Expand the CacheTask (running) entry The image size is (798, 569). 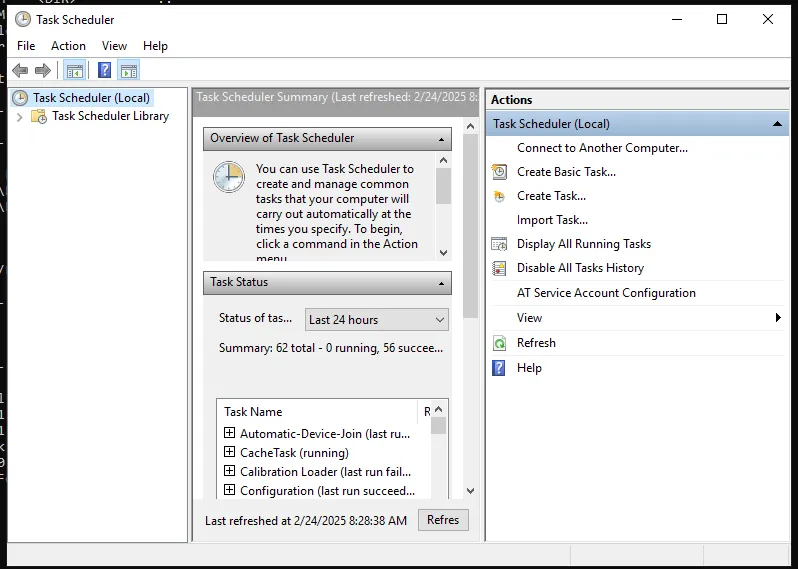point(230,451)
